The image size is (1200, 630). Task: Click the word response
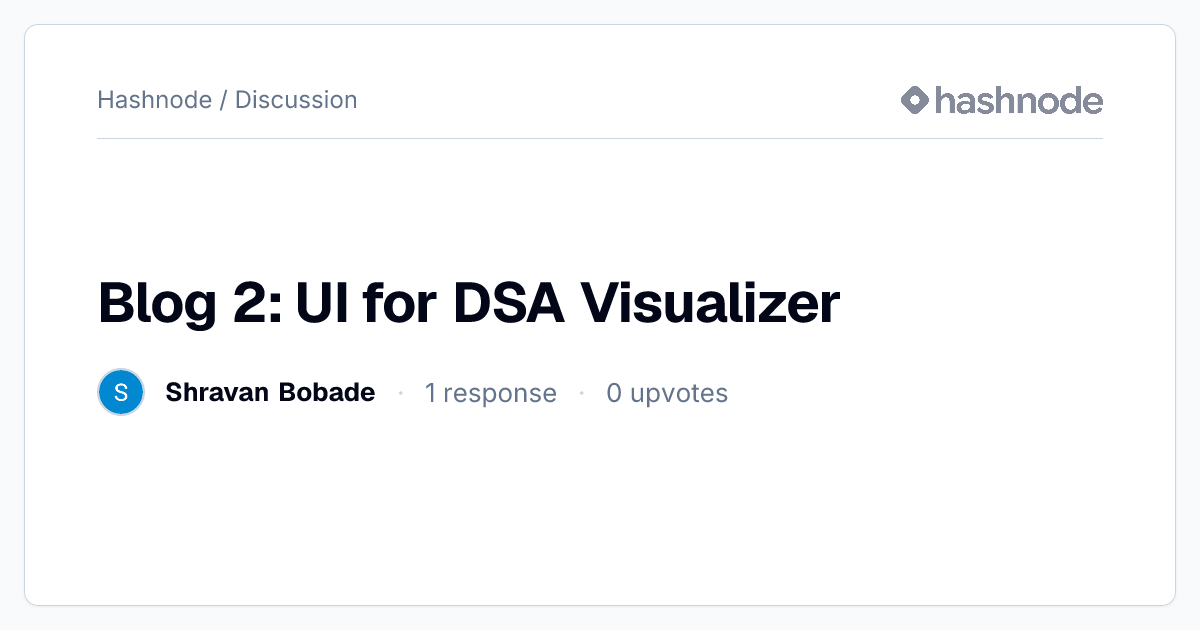click(x=500, y=395)
